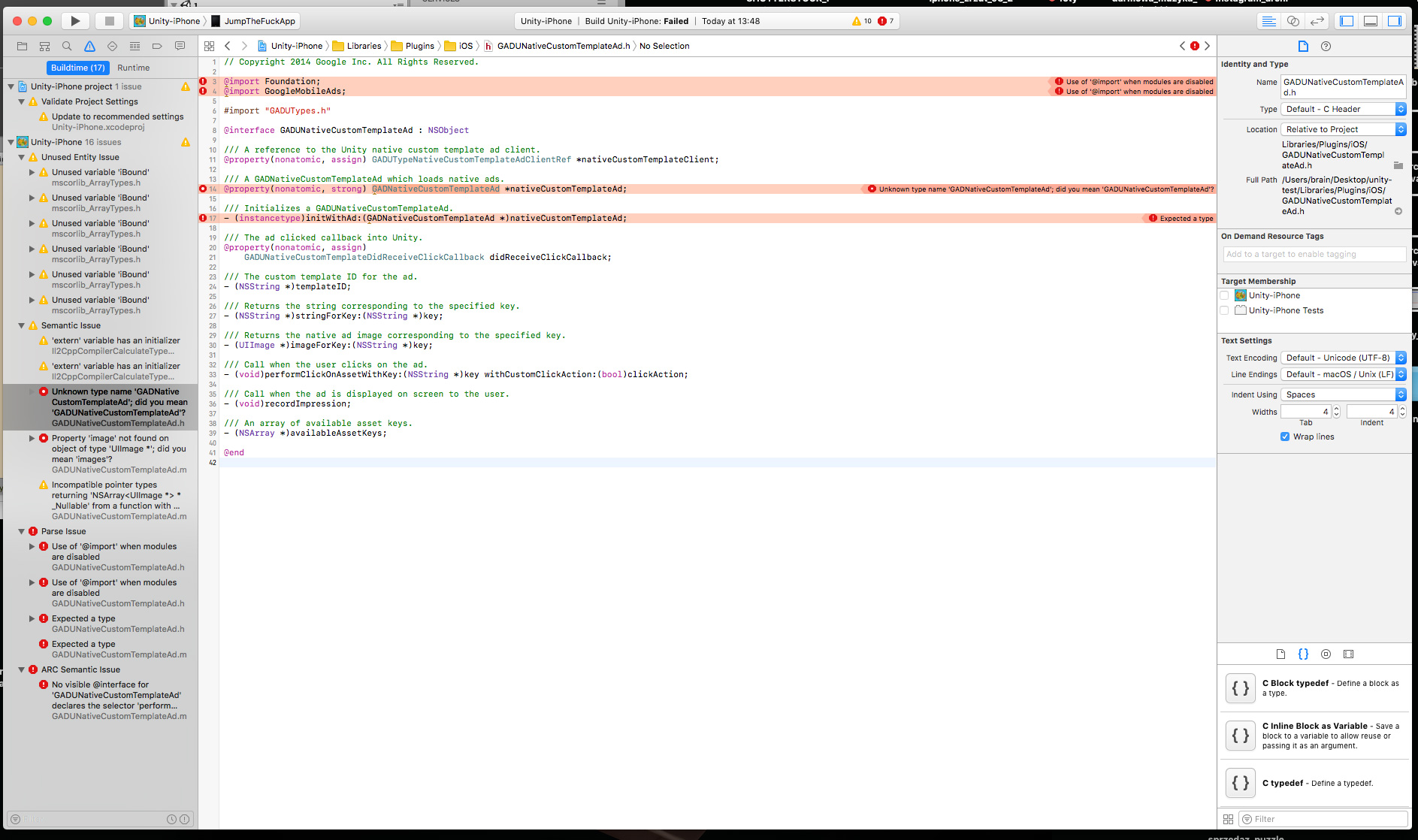The image size is (1418, 840).
Task: Switch the library to icon grid view
Action: click(x=1228, y=819)
